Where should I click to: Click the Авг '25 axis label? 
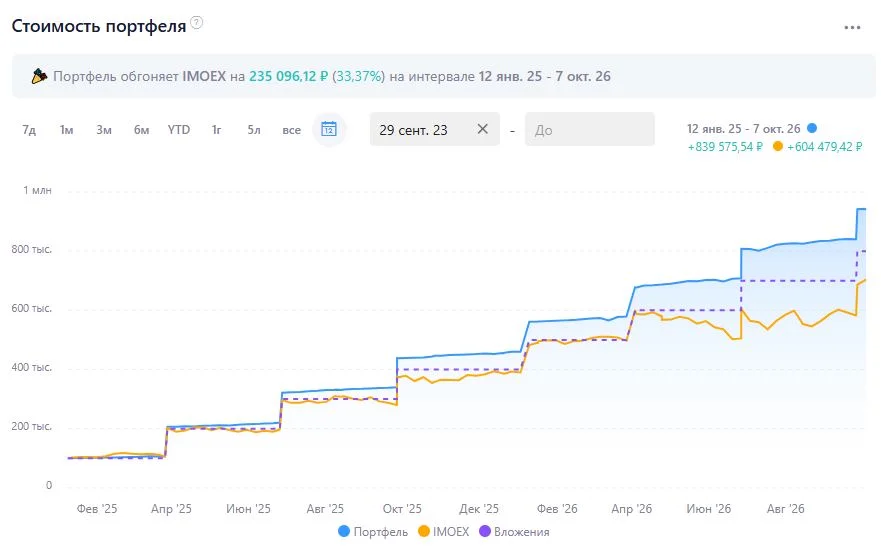coord(325,509)
